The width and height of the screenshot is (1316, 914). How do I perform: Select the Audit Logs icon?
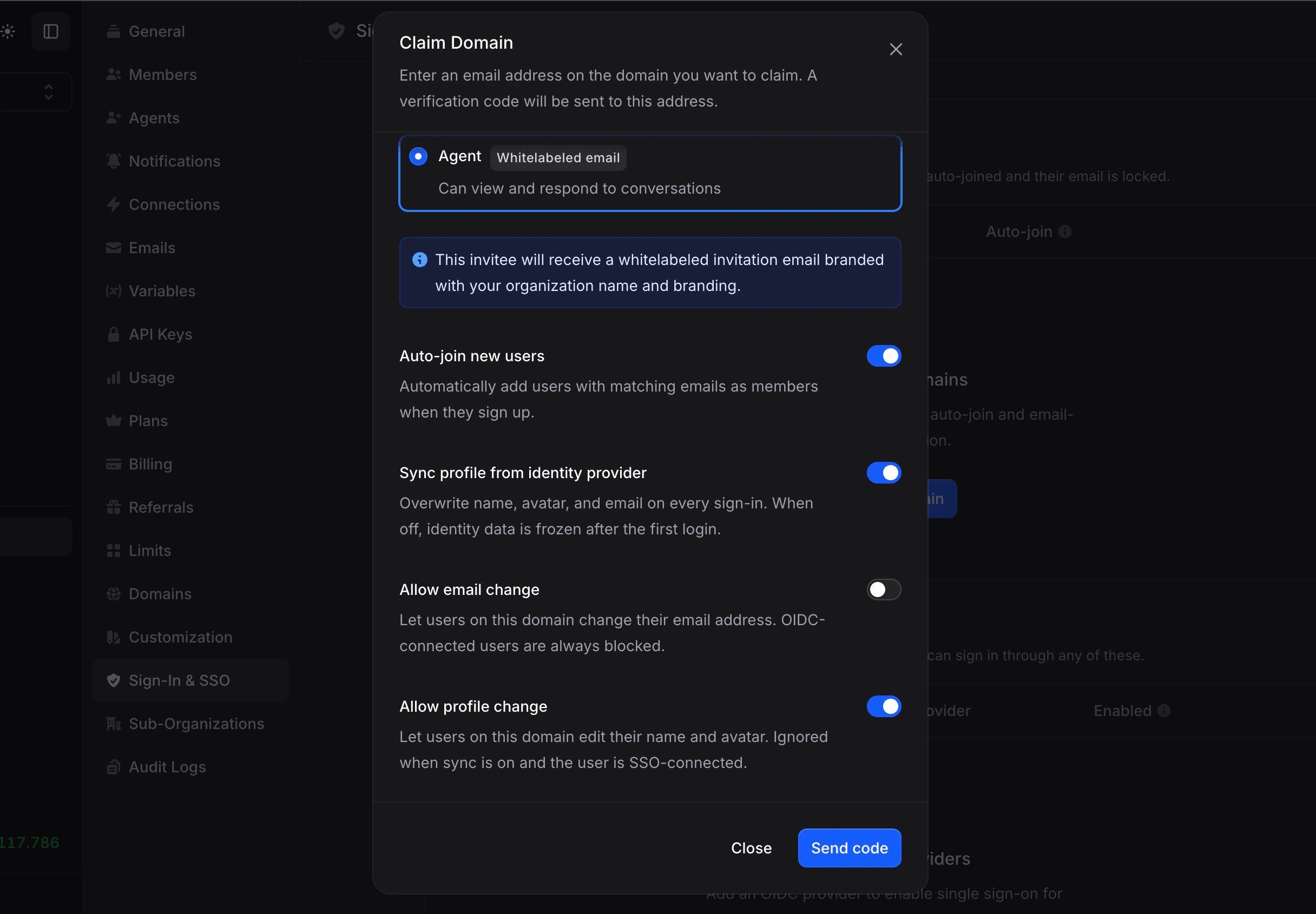(114, 767)
